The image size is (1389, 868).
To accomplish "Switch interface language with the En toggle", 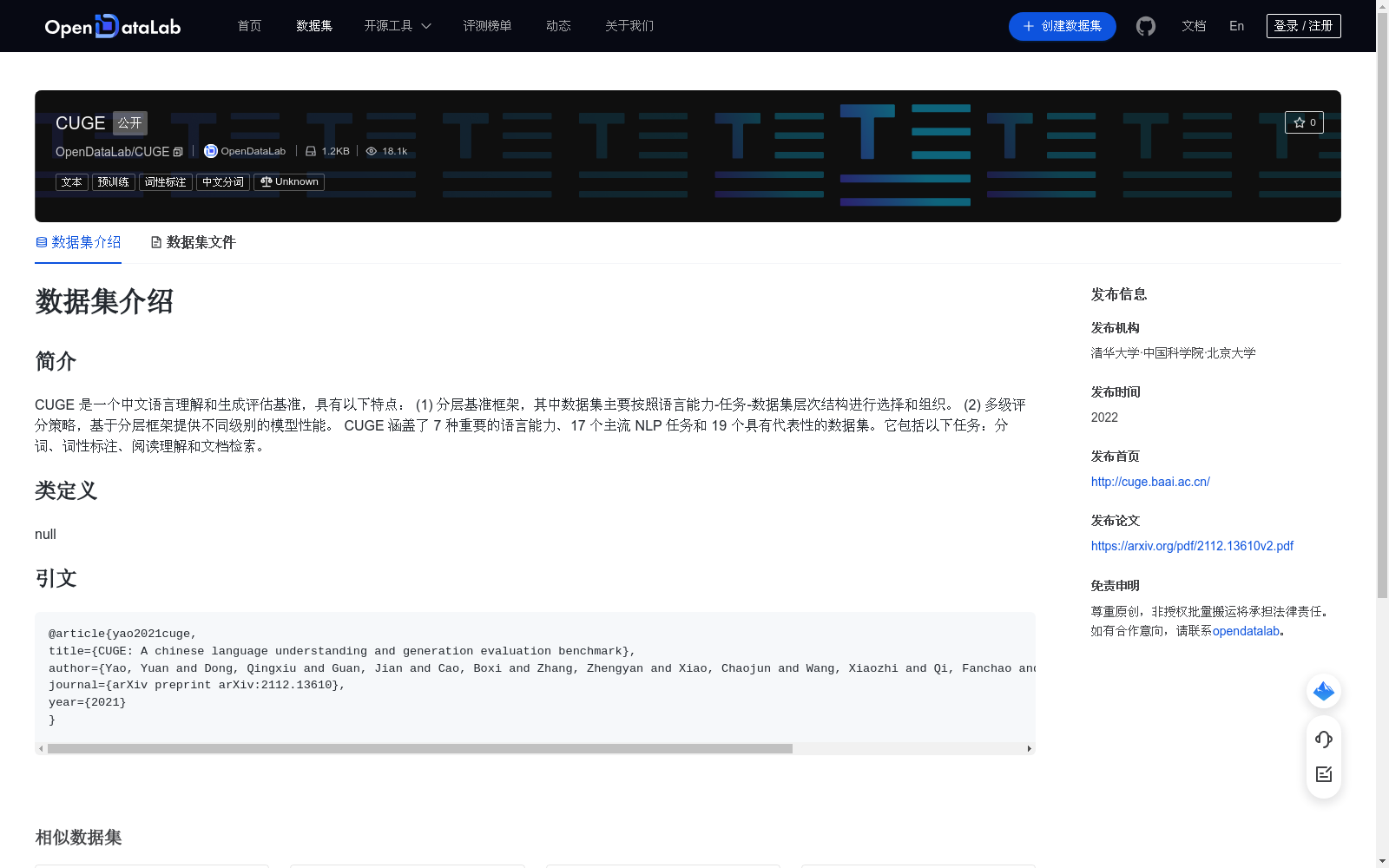I will point(1235,26).
